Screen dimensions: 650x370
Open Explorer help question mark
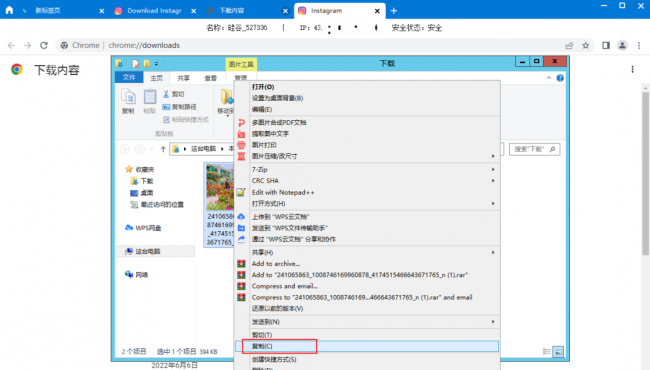tap(560, 78)
